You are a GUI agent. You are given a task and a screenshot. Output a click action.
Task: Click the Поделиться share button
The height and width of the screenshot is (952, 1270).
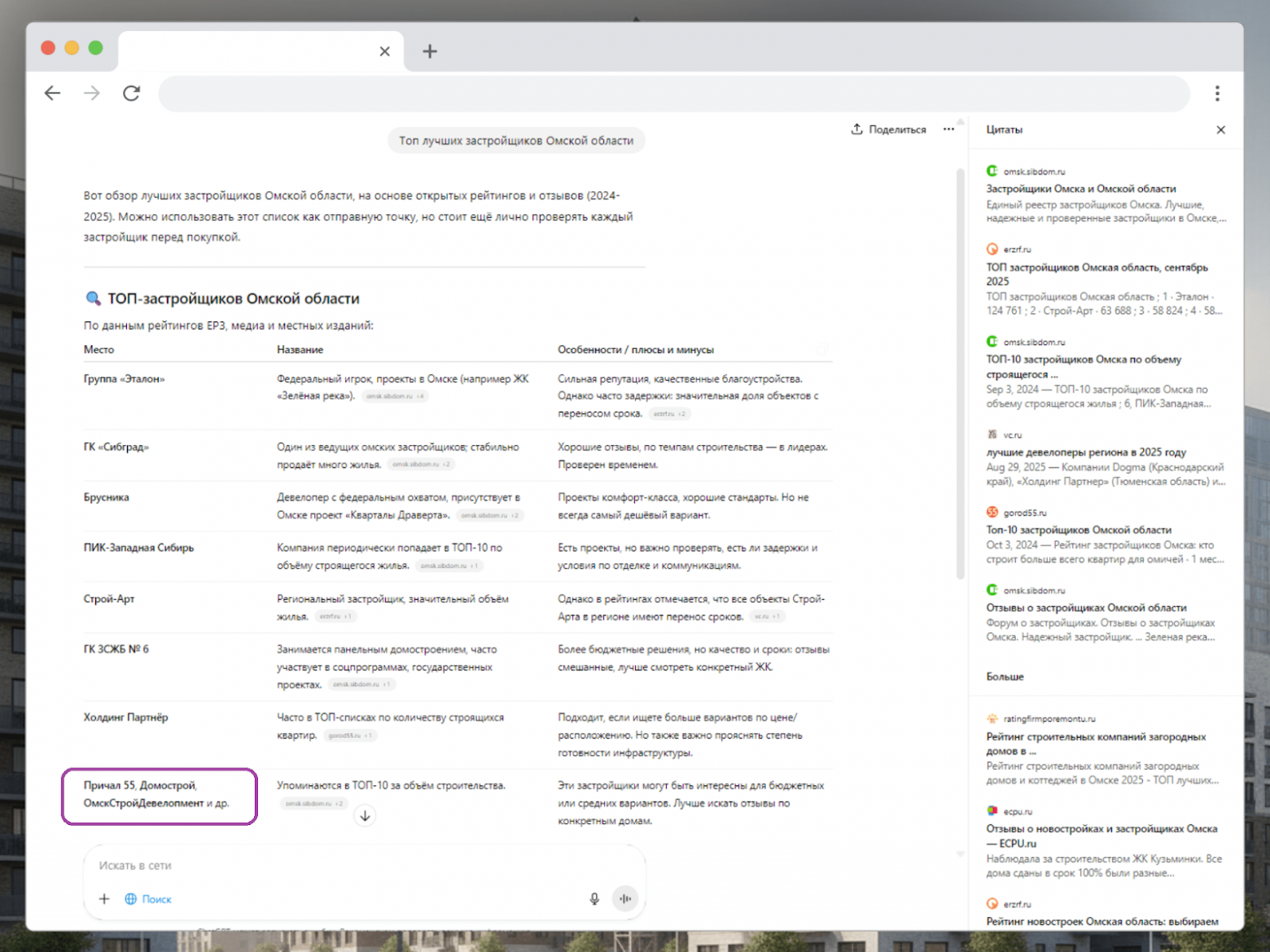889,129
